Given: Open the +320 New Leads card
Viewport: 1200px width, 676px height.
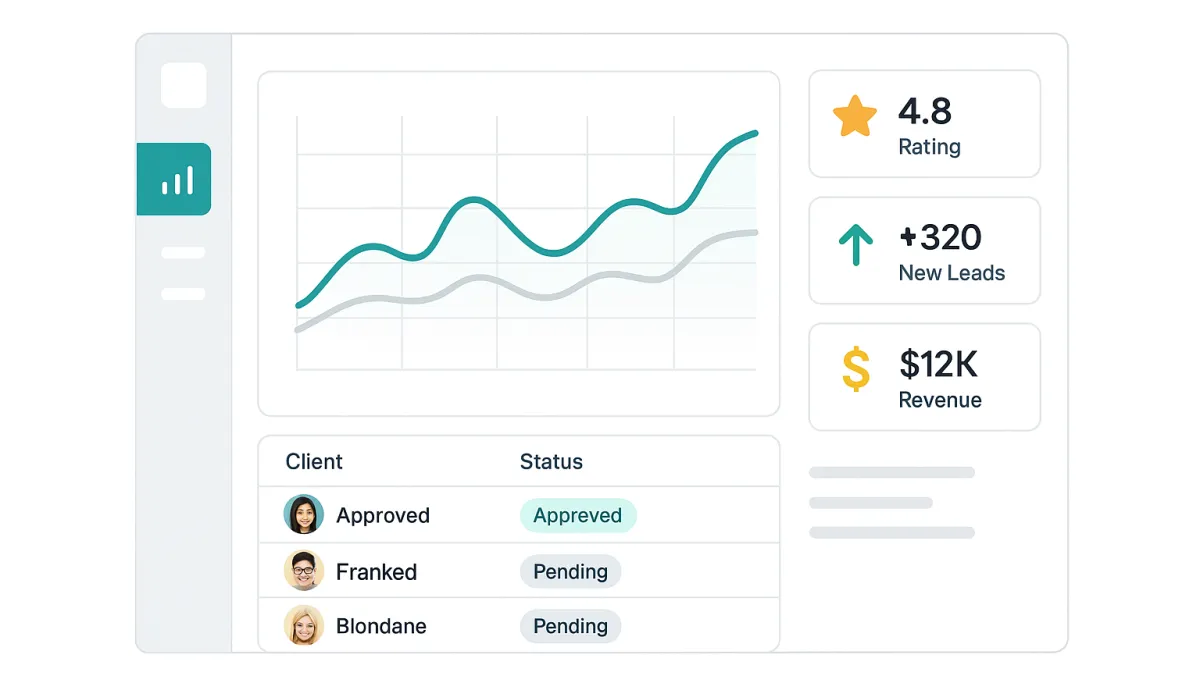Looking at the screenshot, I should click(x=924, y=251).
